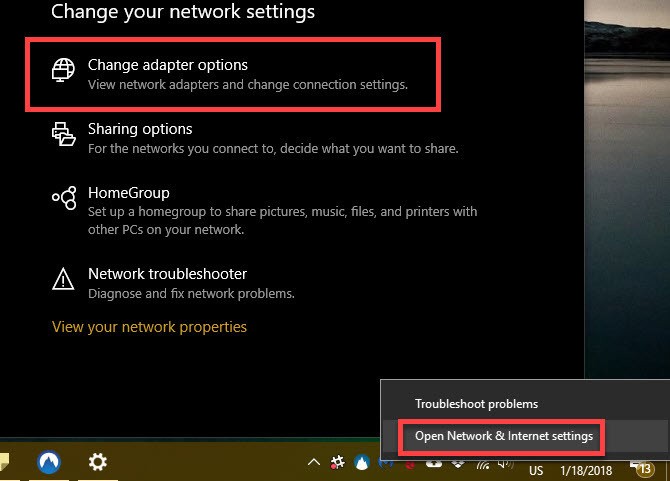Open the HomeGroup setup option
Image resolution: width=670 pixels, height=481 pixels.
[264, 211]
